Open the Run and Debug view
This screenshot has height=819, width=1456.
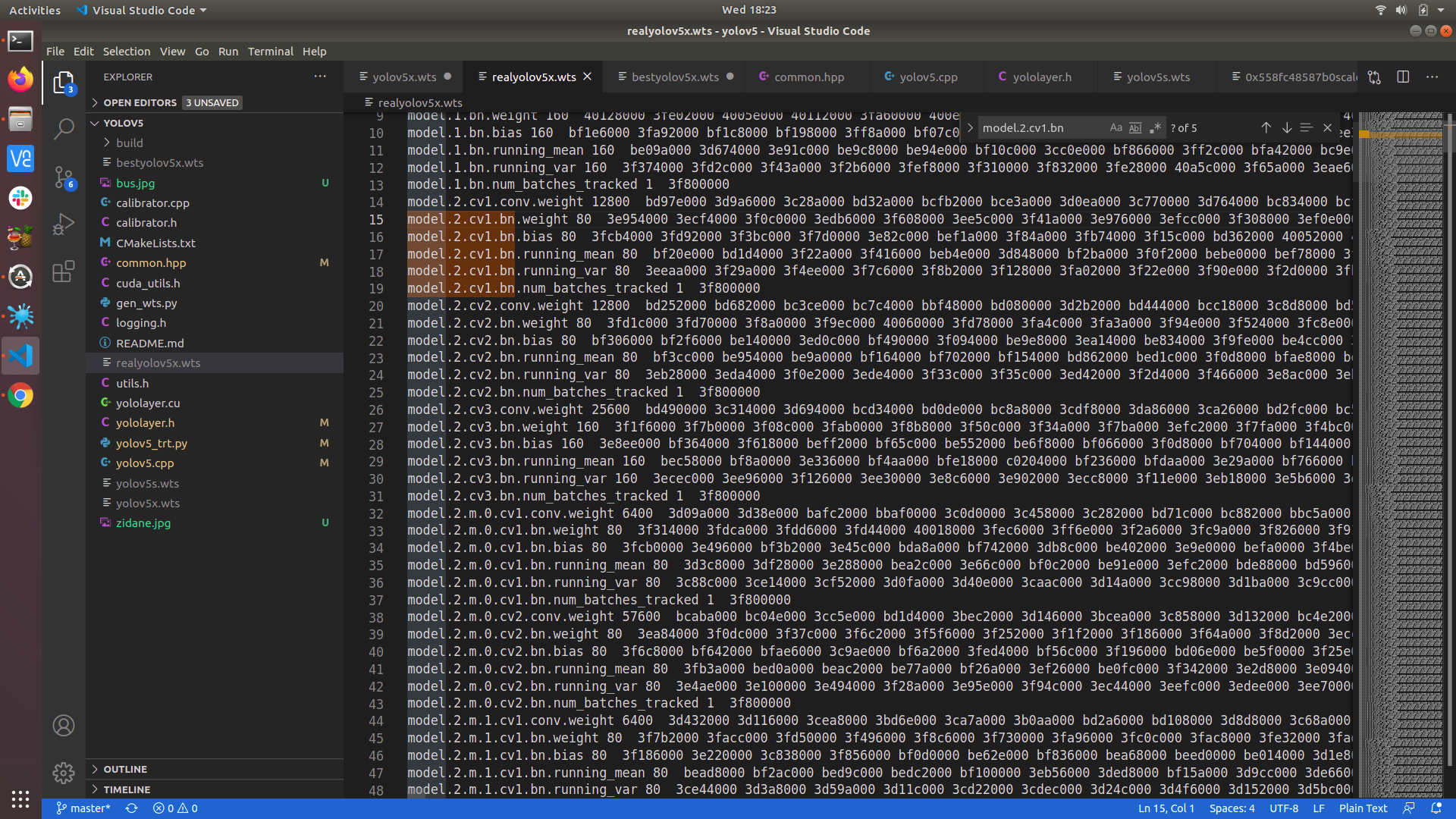(64, 224)
